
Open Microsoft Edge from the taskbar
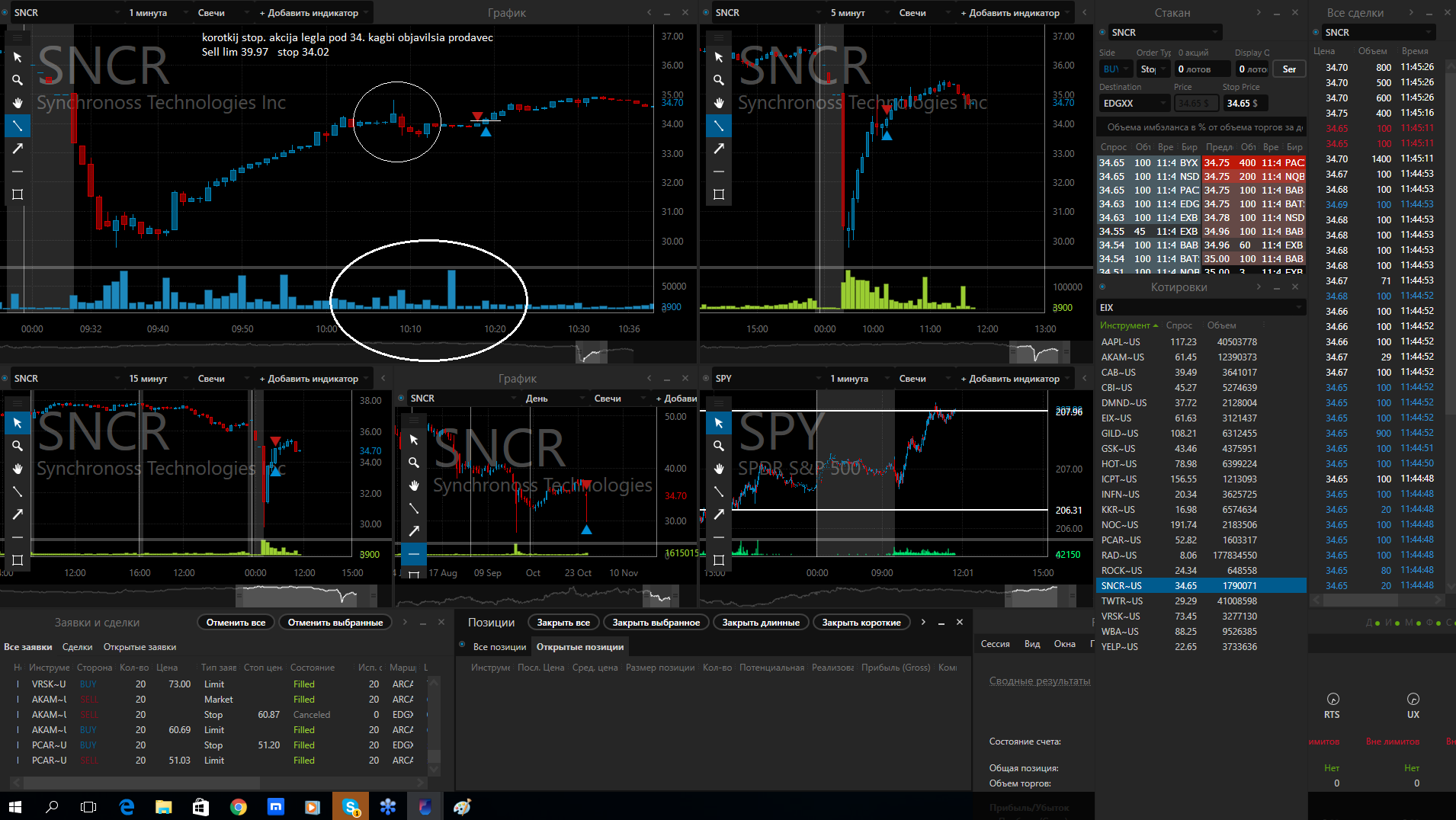[x=127, y=806]
